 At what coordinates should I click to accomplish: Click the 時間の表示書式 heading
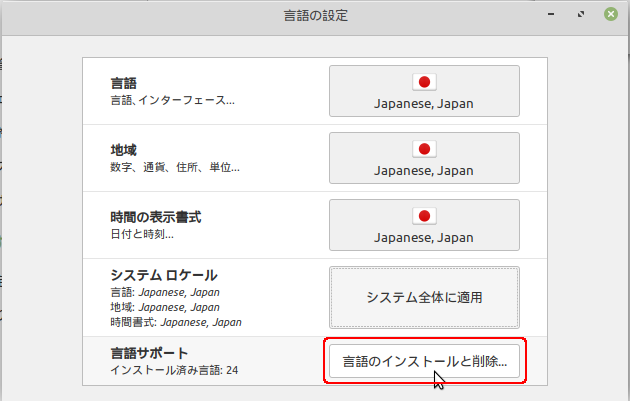tap(155, 217)
